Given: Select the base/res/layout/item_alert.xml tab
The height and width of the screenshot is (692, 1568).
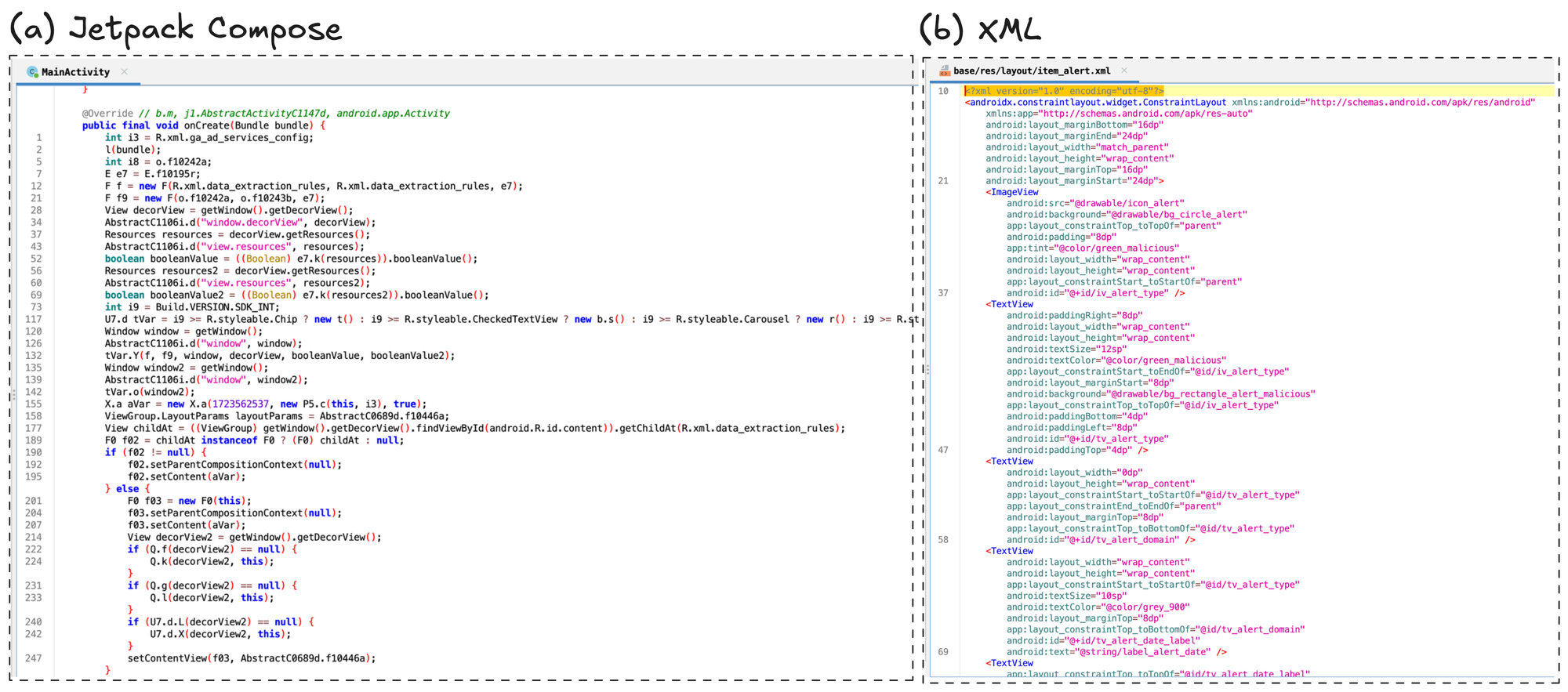Looking at the screenshot, I should [x=1032, y=71].
